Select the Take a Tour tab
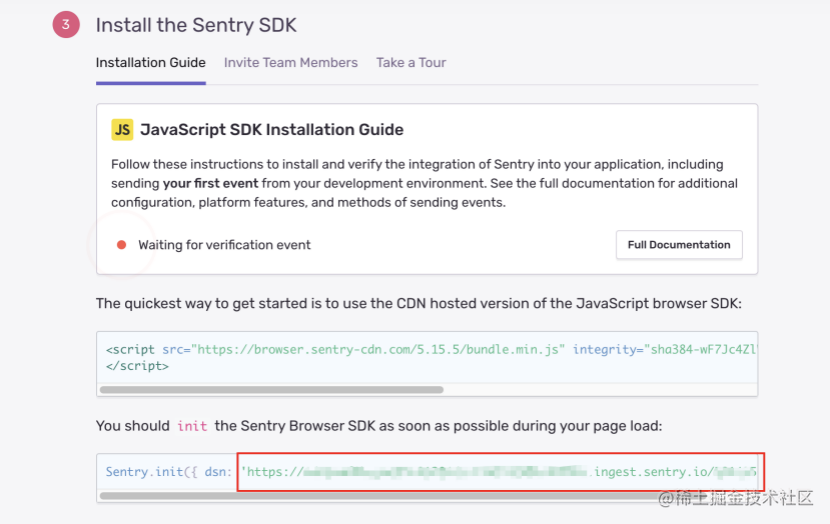Screen dimensions: 830x524 coord(411,62)
